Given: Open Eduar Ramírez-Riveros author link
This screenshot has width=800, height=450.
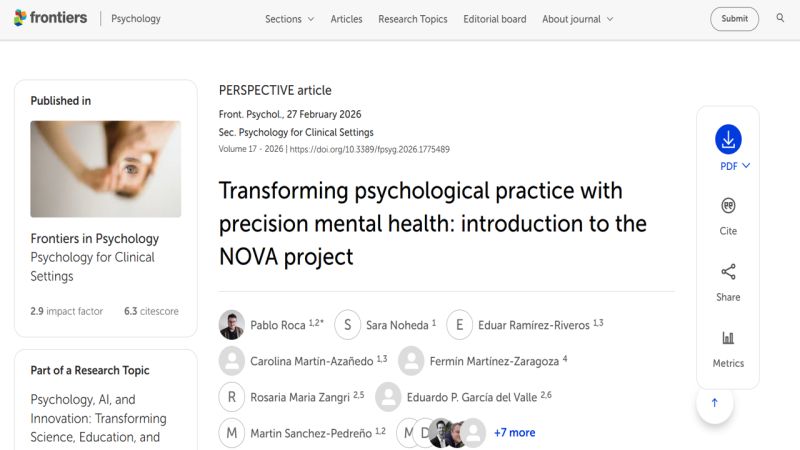Looking at the screenshot, I should 534,325.
